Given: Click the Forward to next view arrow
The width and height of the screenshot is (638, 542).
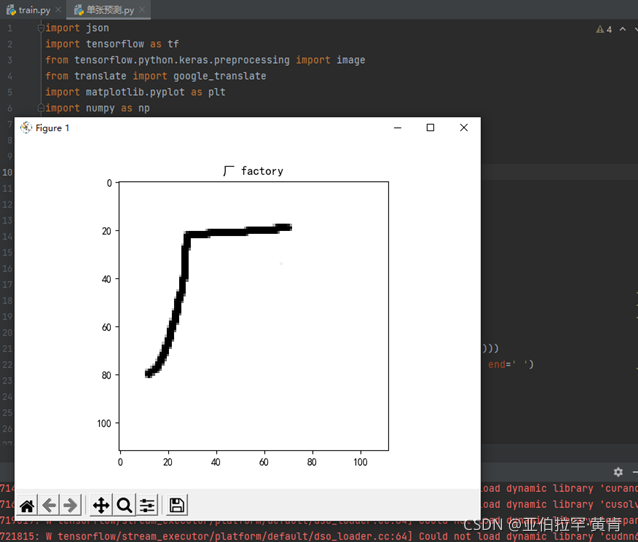Looking at the screenshot, I should point(71,506).
